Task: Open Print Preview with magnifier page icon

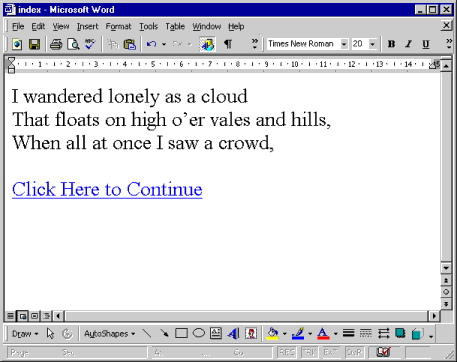Action: point(73,44)
